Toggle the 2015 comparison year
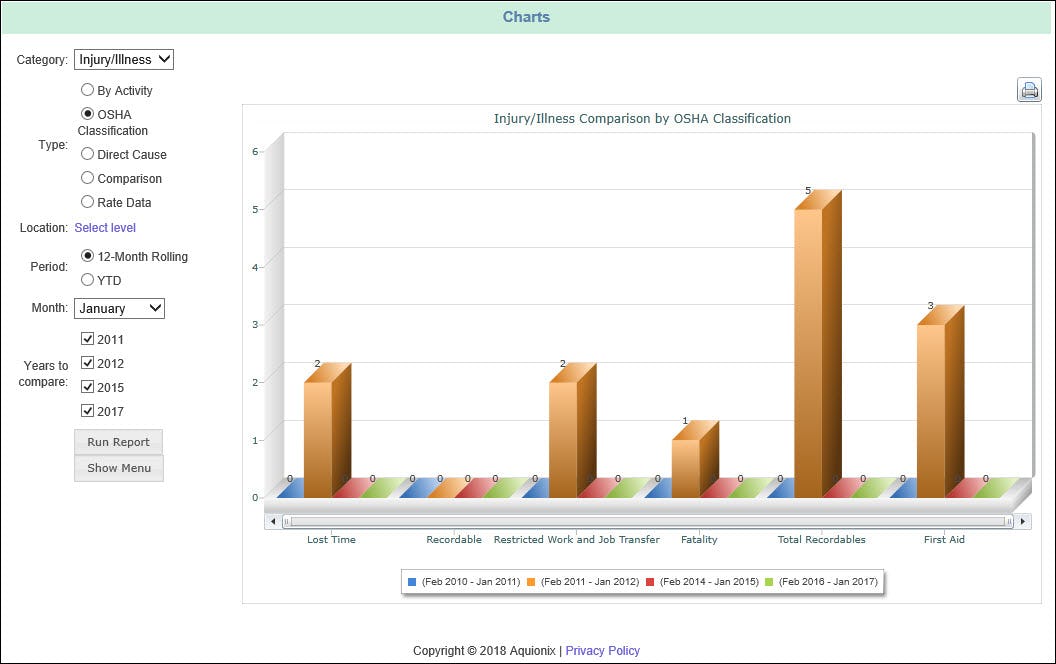1056x664 pixels. click(87, 386)
